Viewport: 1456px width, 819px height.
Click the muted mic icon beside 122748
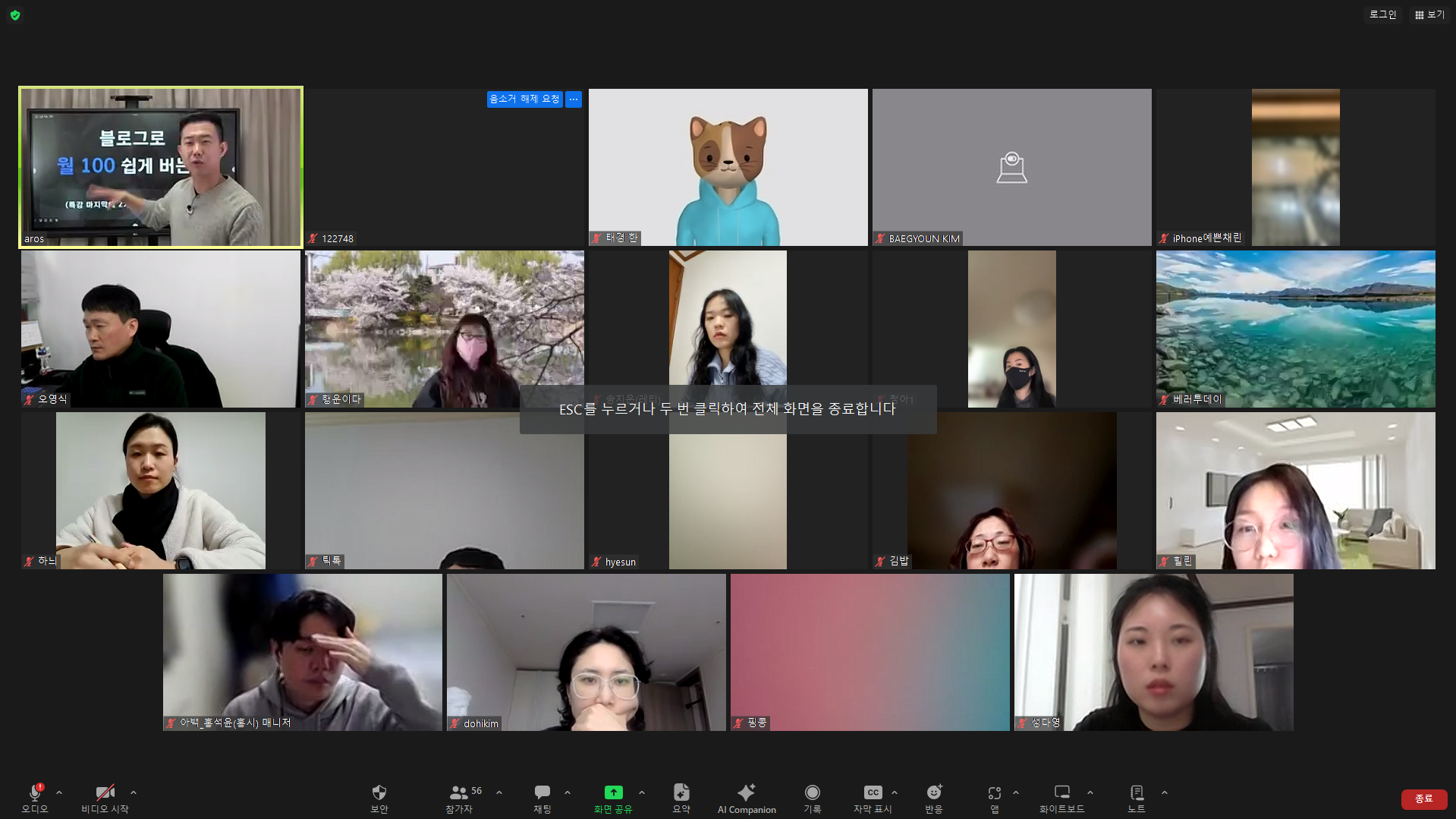point(313,238)
